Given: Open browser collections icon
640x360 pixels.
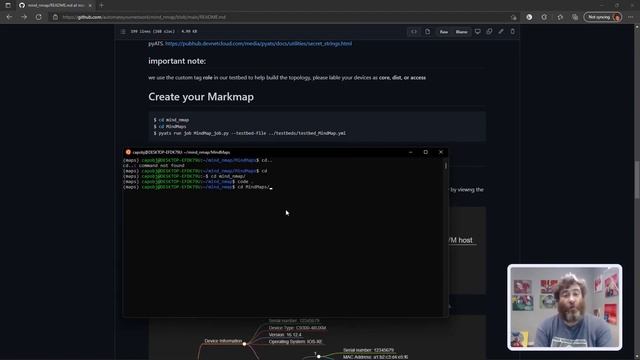Looking at the screenshot, I should (575, 17).
